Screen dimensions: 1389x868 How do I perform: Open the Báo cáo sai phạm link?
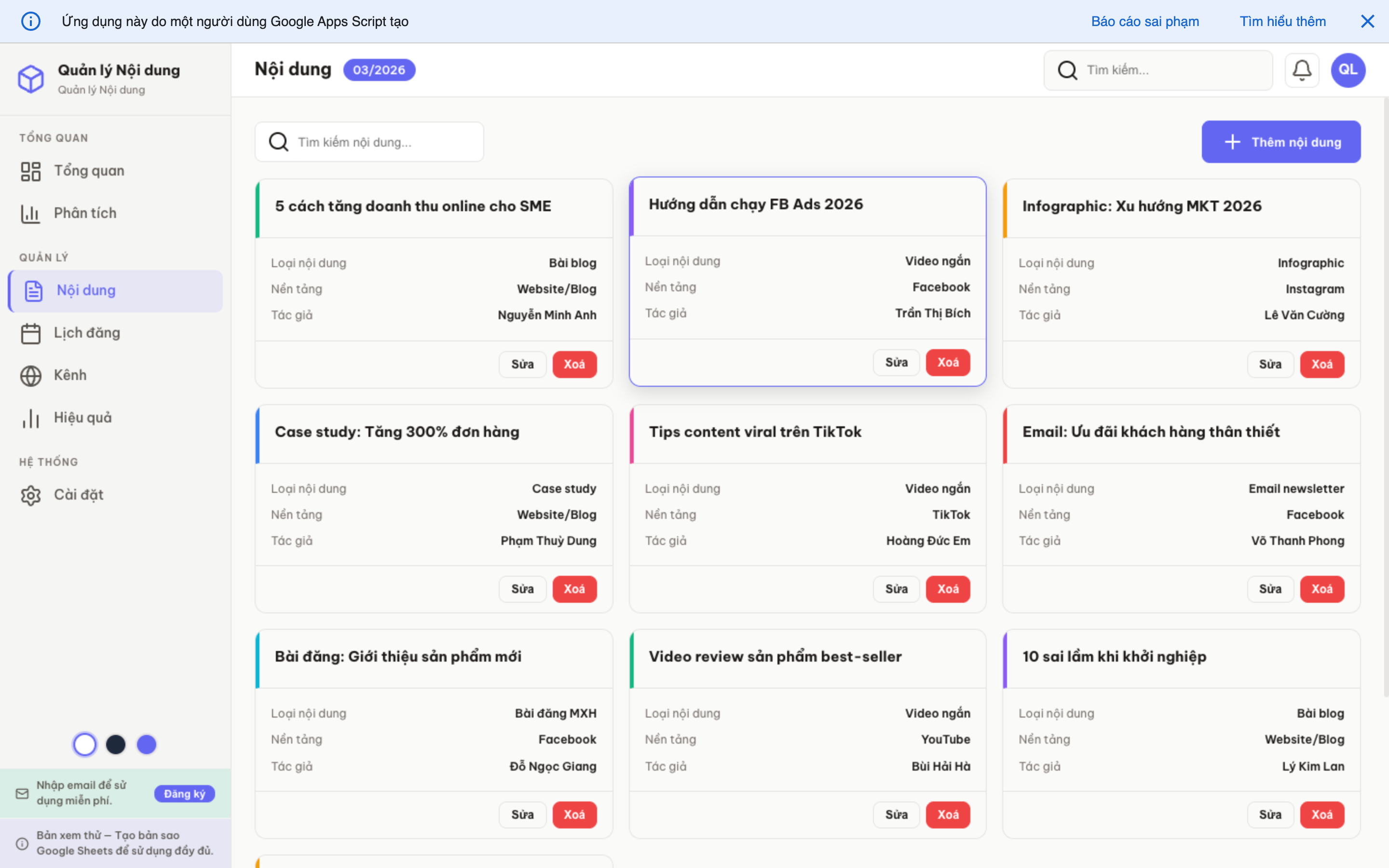[1144, 21]
